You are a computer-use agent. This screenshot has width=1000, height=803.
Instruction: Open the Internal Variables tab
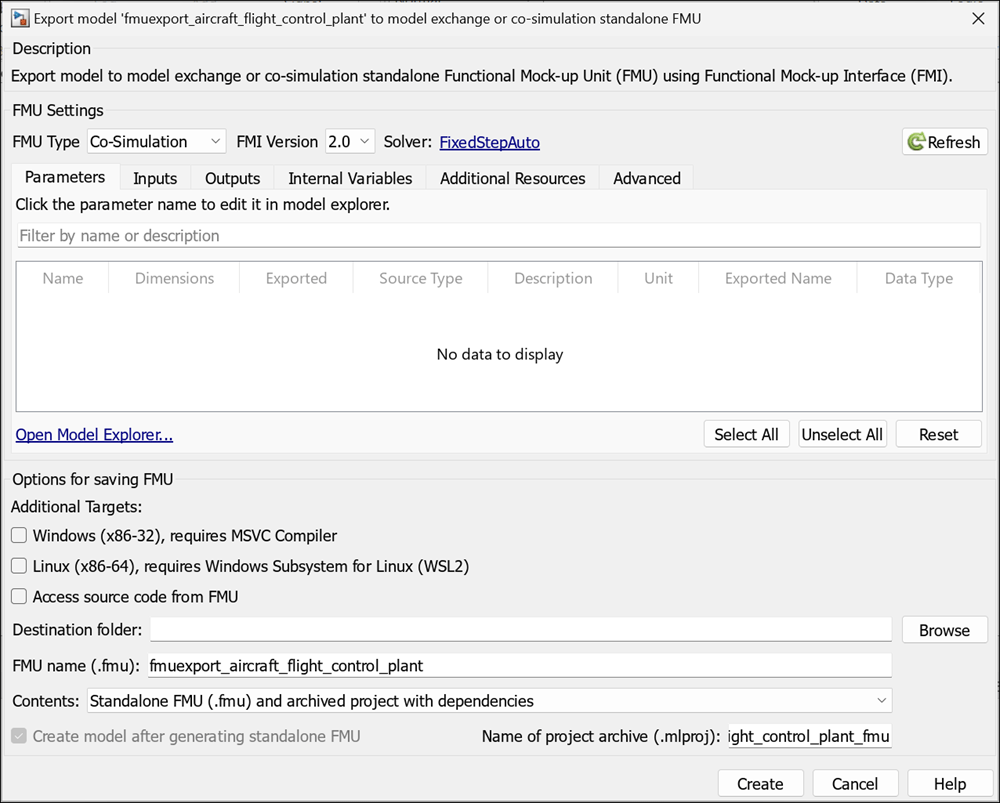350,178
